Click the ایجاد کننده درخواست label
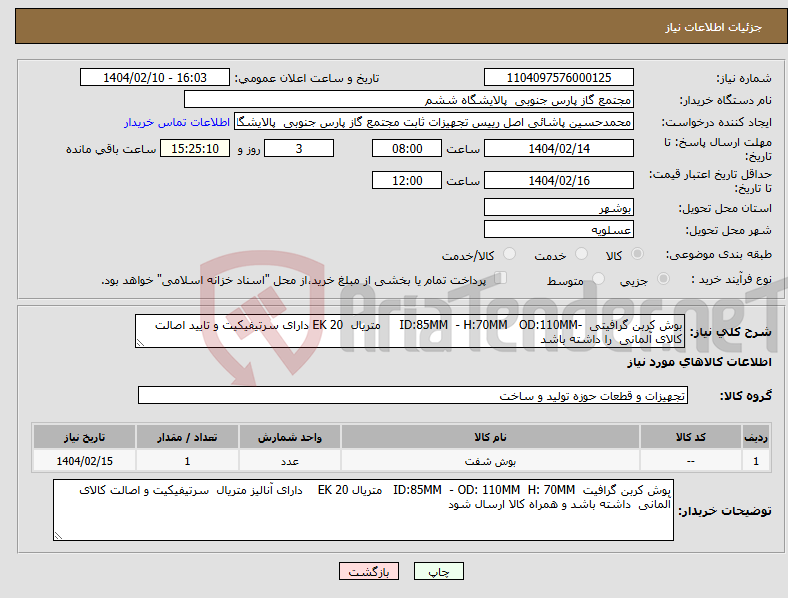Screen dimensions: 788x598 716,123
